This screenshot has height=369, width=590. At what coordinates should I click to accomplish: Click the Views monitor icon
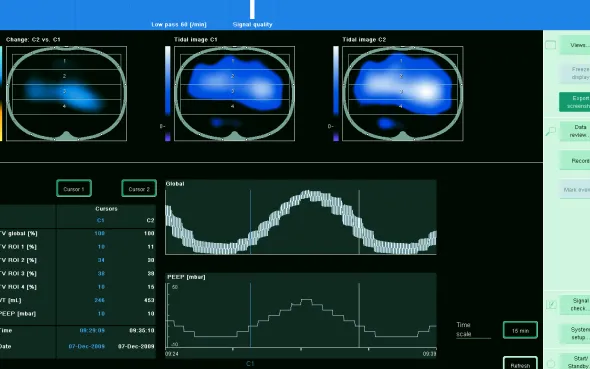pos(550,45)
